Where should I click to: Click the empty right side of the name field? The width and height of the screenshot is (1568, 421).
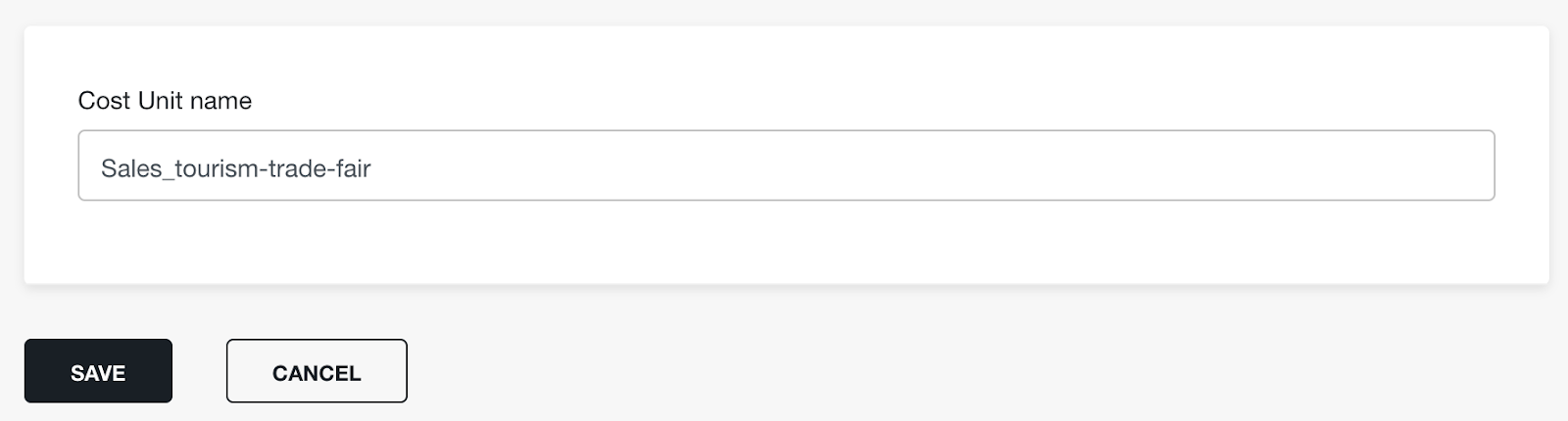[x=980, y=165]
